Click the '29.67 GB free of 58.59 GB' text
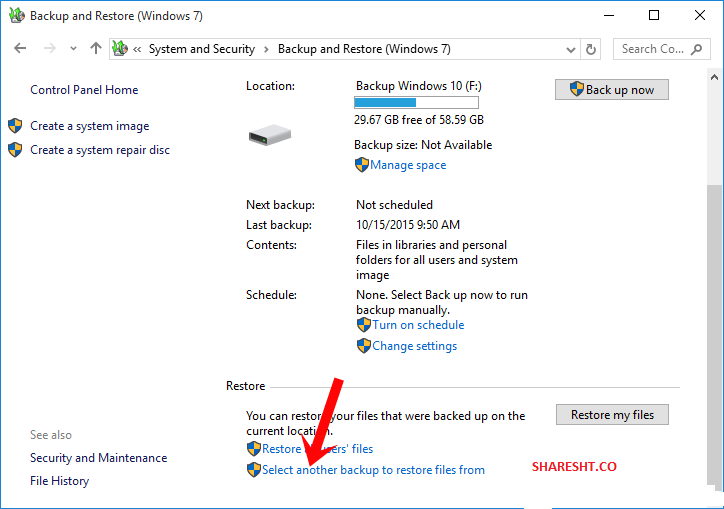This screenshot has height=509, width=724. point(419,120)
